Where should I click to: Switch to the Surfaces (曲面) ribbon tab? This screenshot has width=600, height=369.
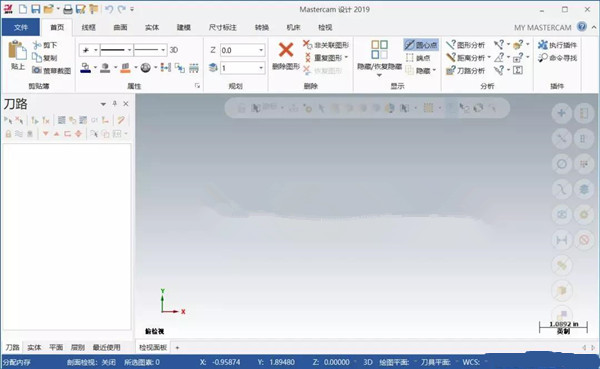120,27
